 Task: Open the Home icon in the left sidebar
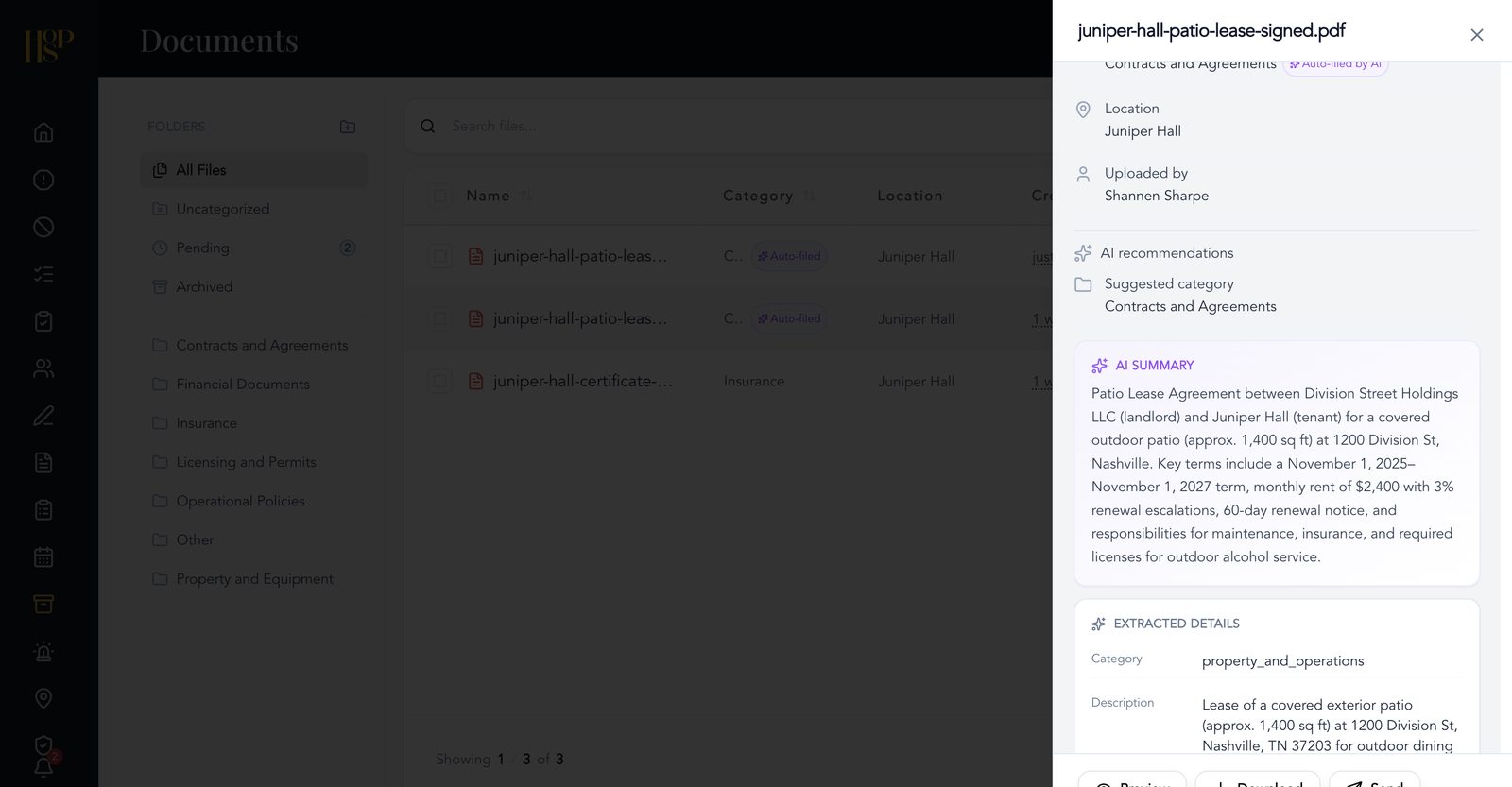[x=43, y=132]
